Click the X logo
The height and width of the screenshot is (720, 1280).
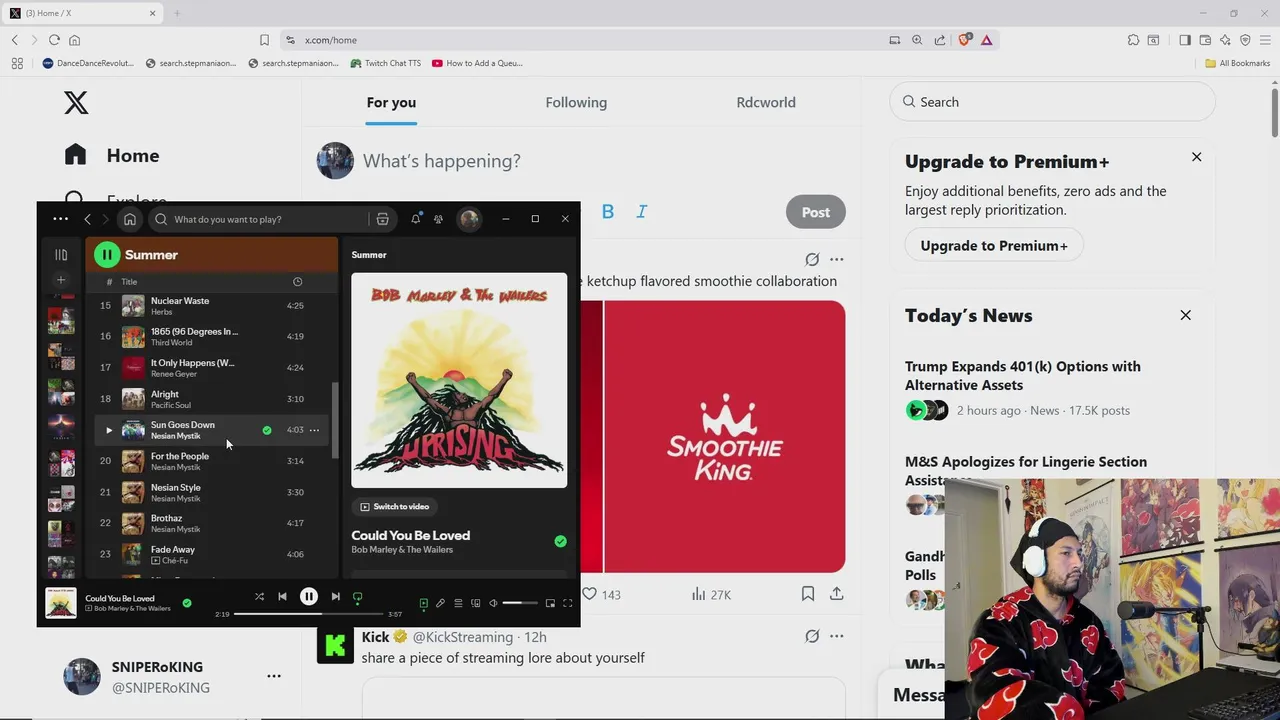(76, 102)
